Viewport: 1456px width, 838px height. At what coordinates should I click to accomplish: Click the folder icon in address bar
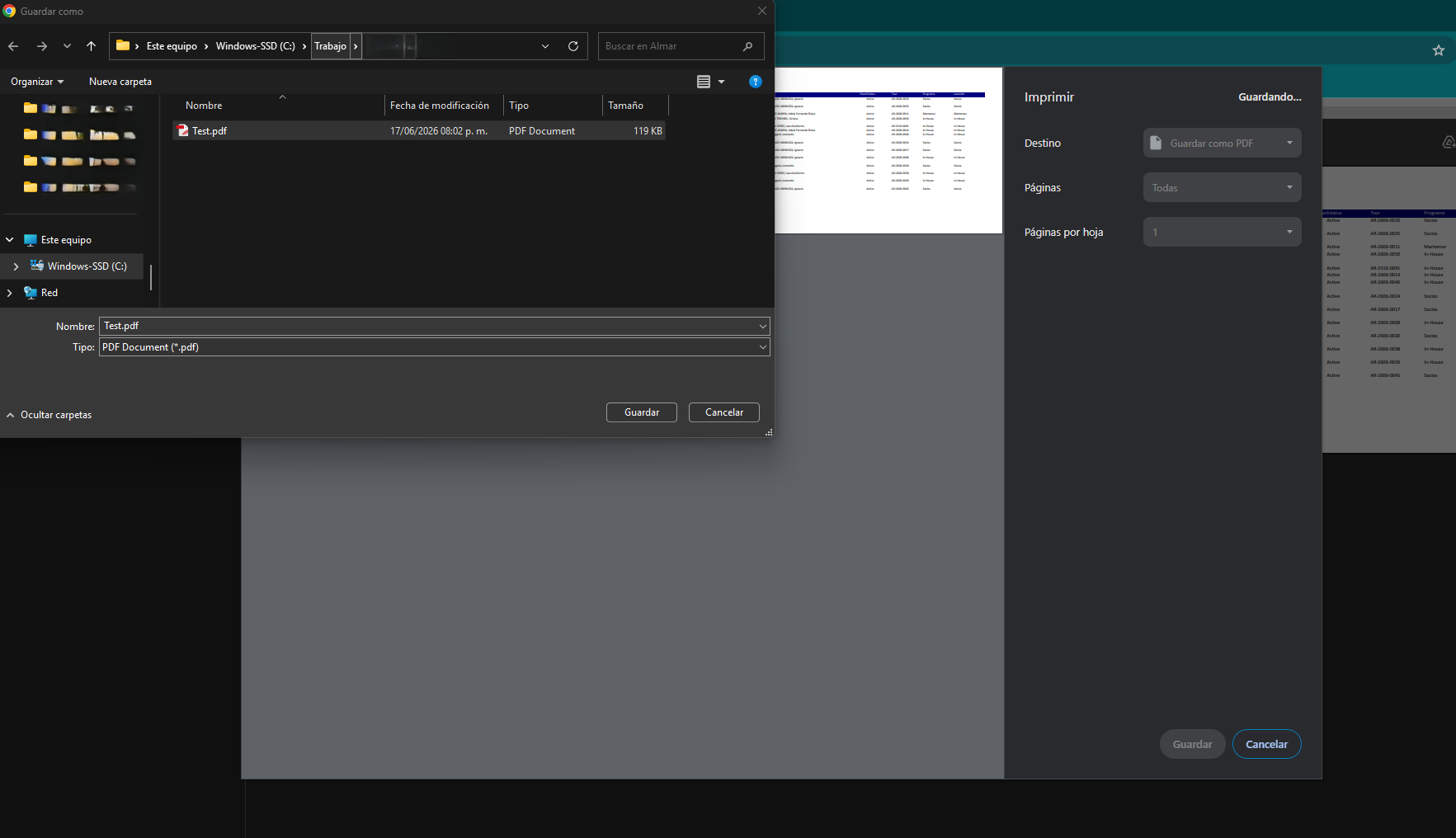click(x=123, y=45)
